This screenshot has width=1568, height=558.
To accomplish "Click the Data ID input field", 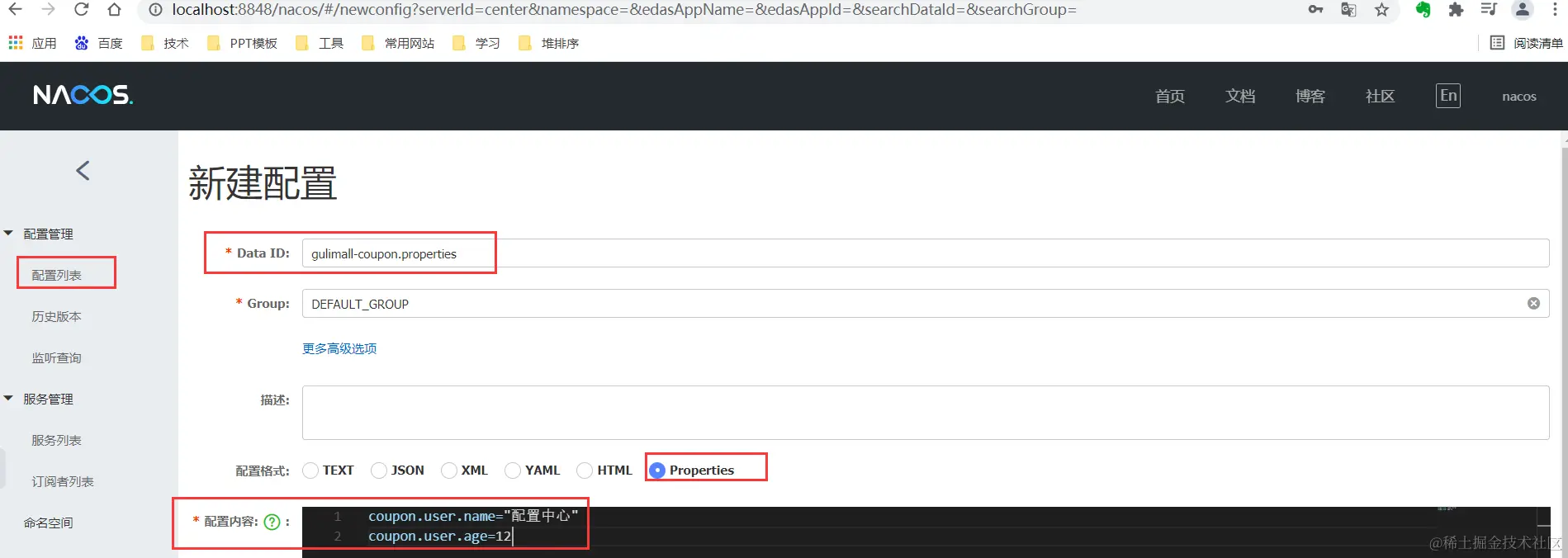I will tap(926, 253).
